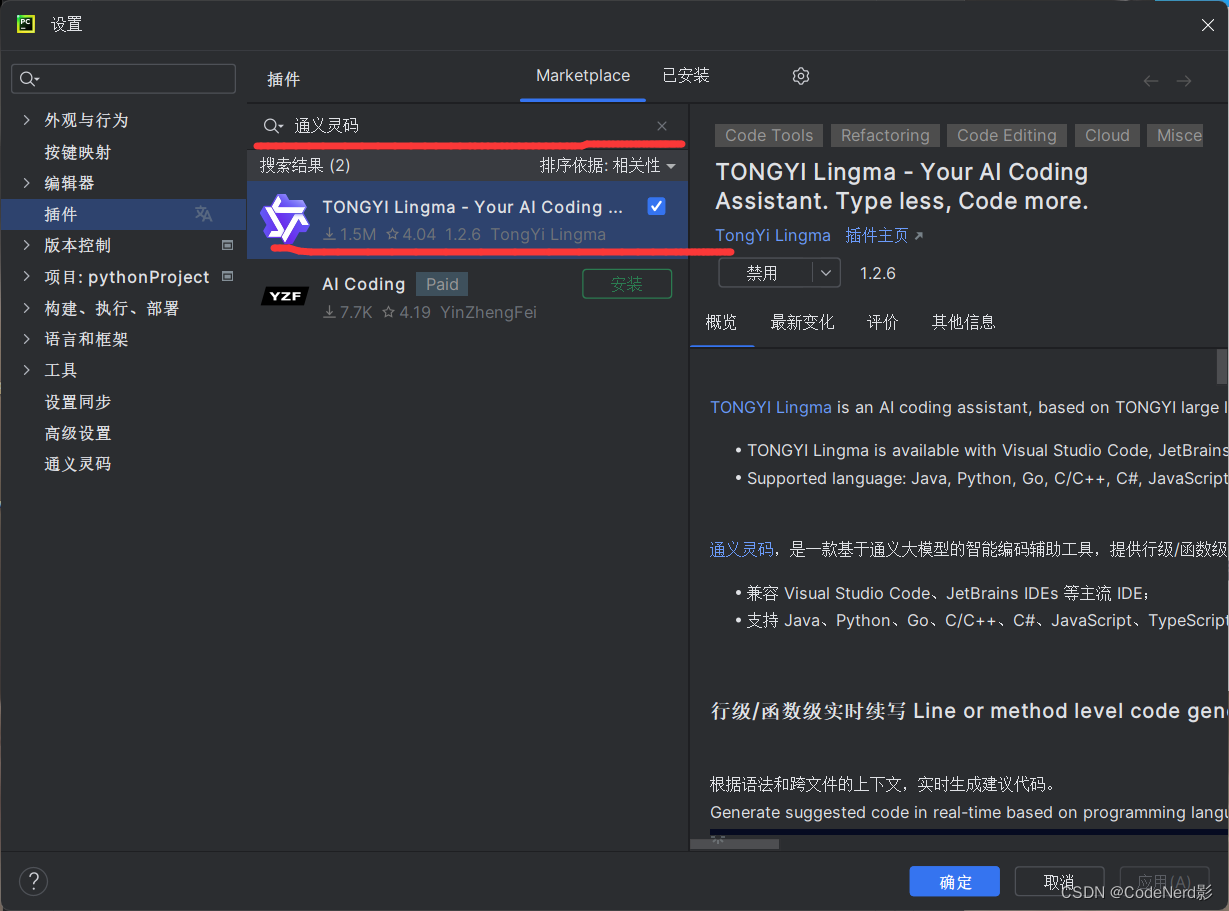Click the 禁用 button

(x=765, y=273)
